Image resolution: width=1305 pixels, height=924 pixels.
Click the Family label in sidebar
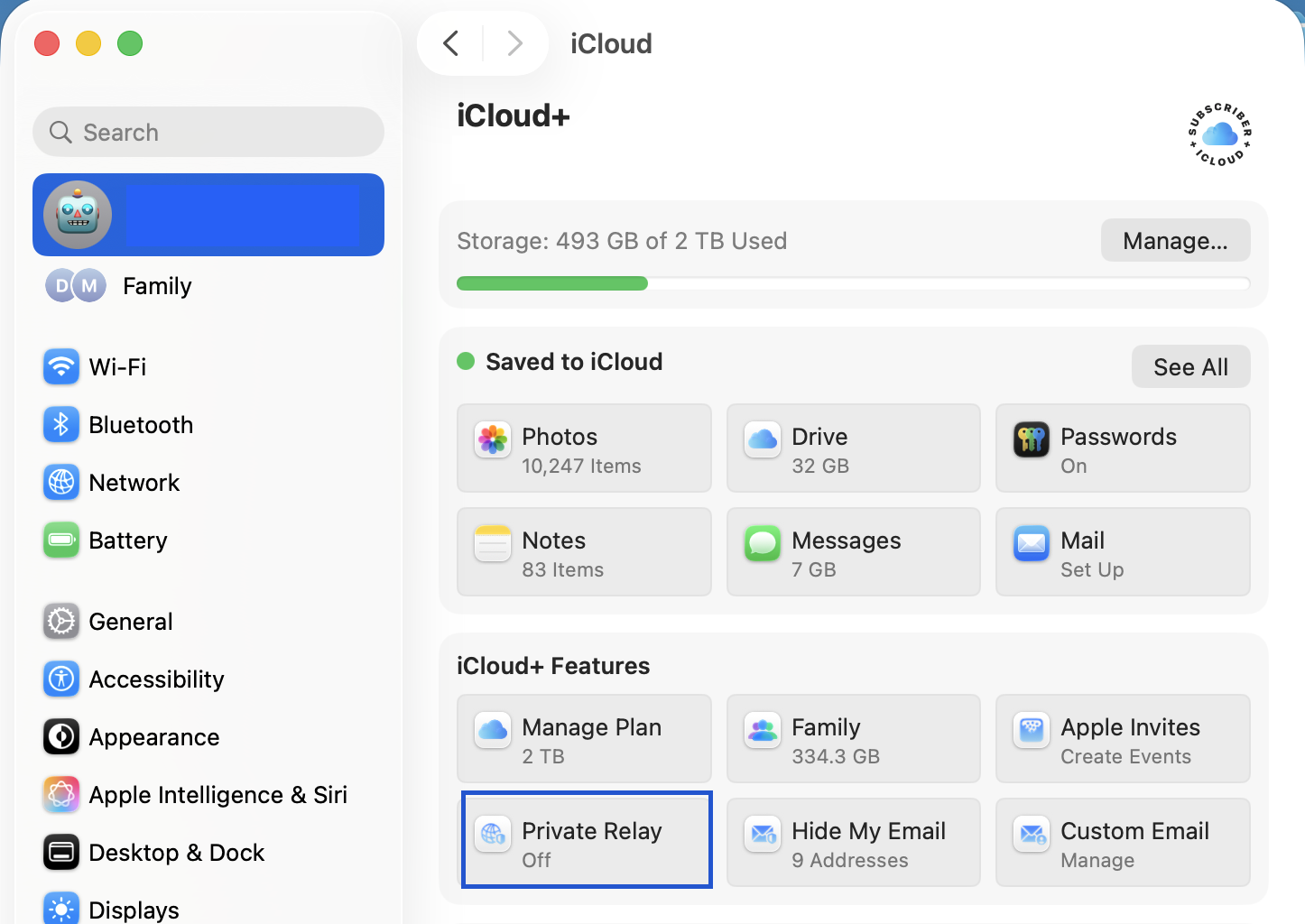pos(157,286)
